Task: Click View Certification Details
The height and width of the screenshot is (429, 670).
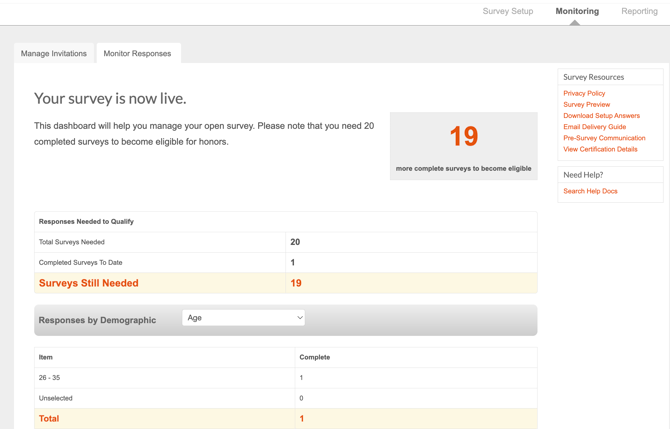Action: tap(600, 149)
